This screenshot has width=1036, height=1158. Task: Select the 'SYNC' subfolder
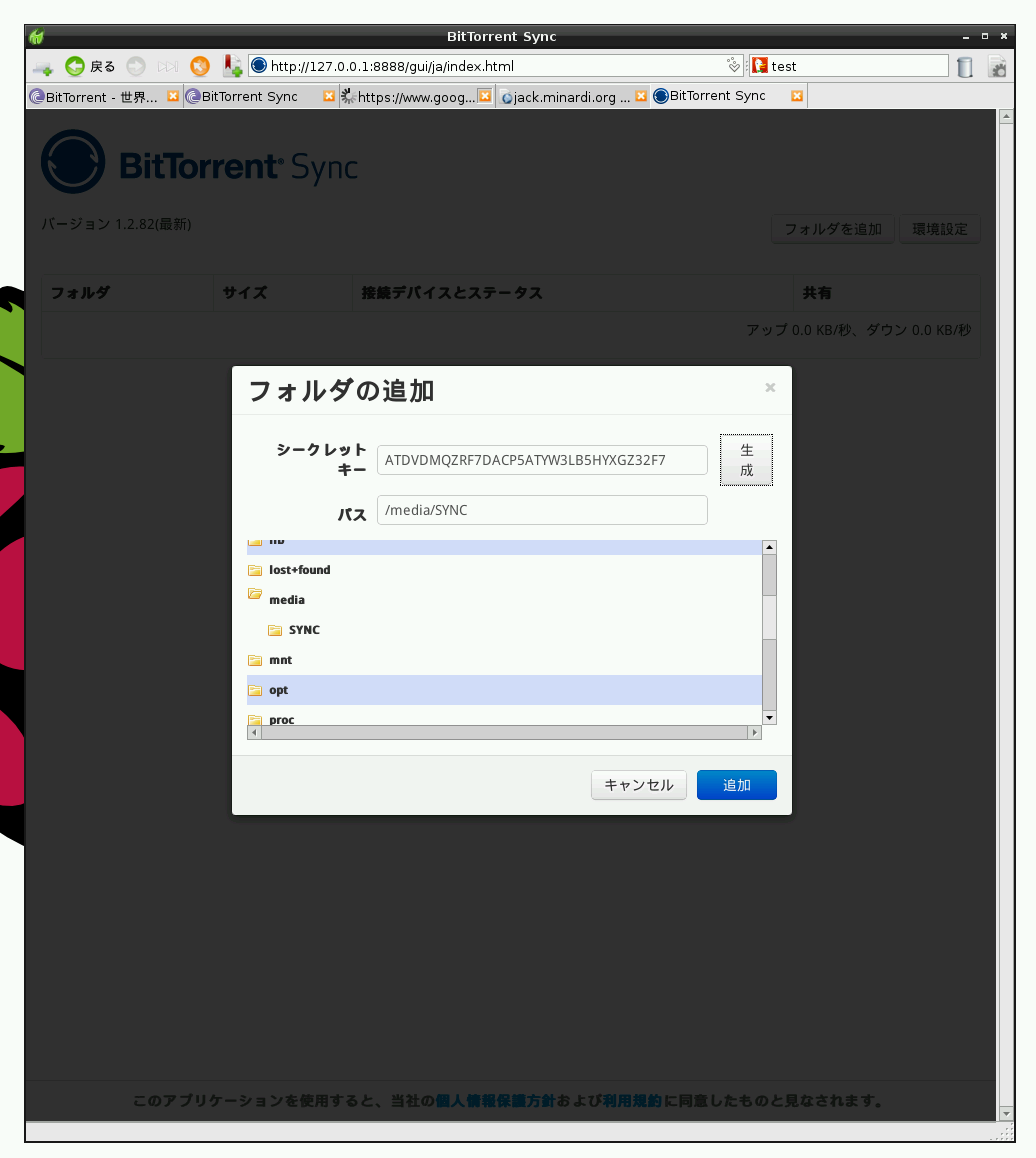(x=304, y=630)
